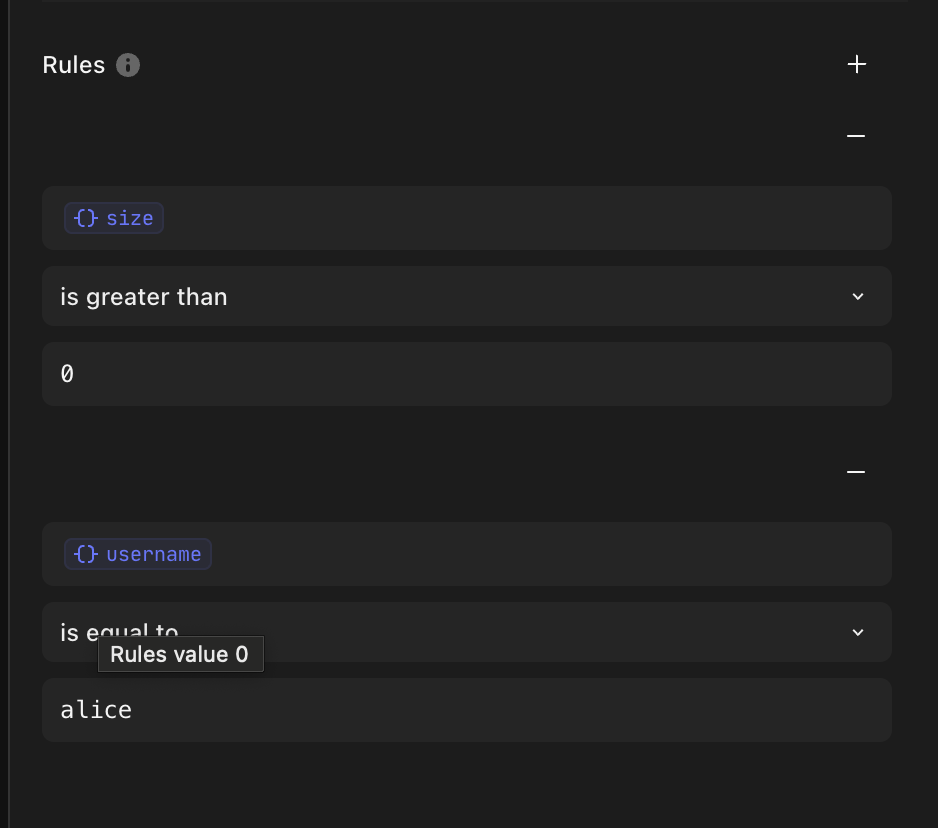
Task: Remove the size rule using its minus icon
Action: 856,136
